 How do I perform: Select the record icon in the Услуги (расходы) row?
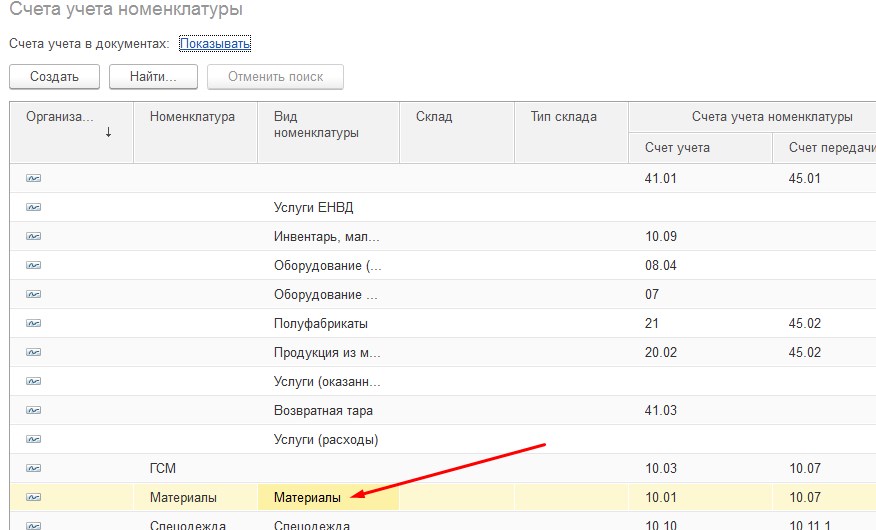[34, 440]
